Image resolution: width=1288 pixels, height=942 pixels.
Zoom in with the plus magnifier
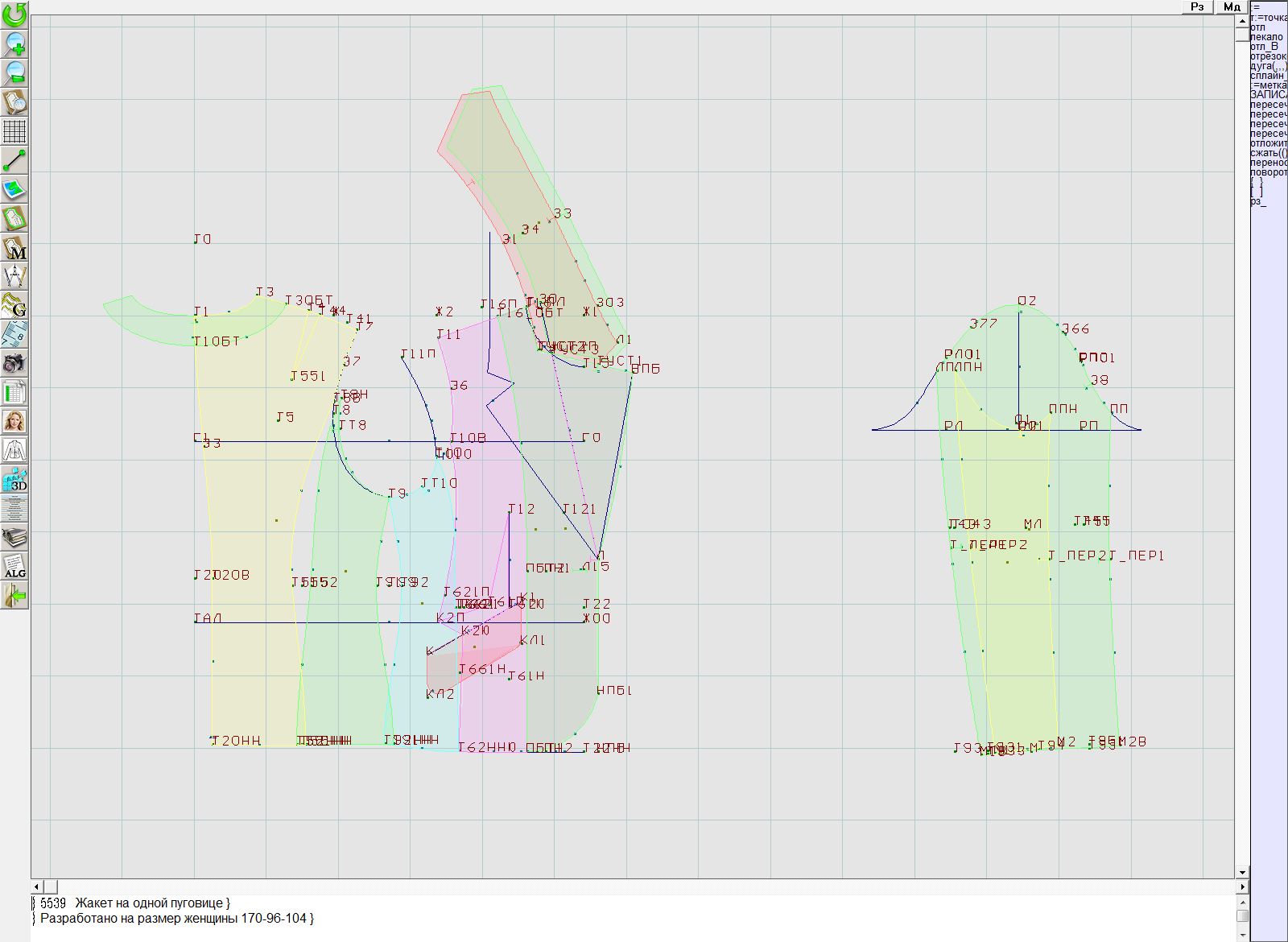(x=14, y=43)
